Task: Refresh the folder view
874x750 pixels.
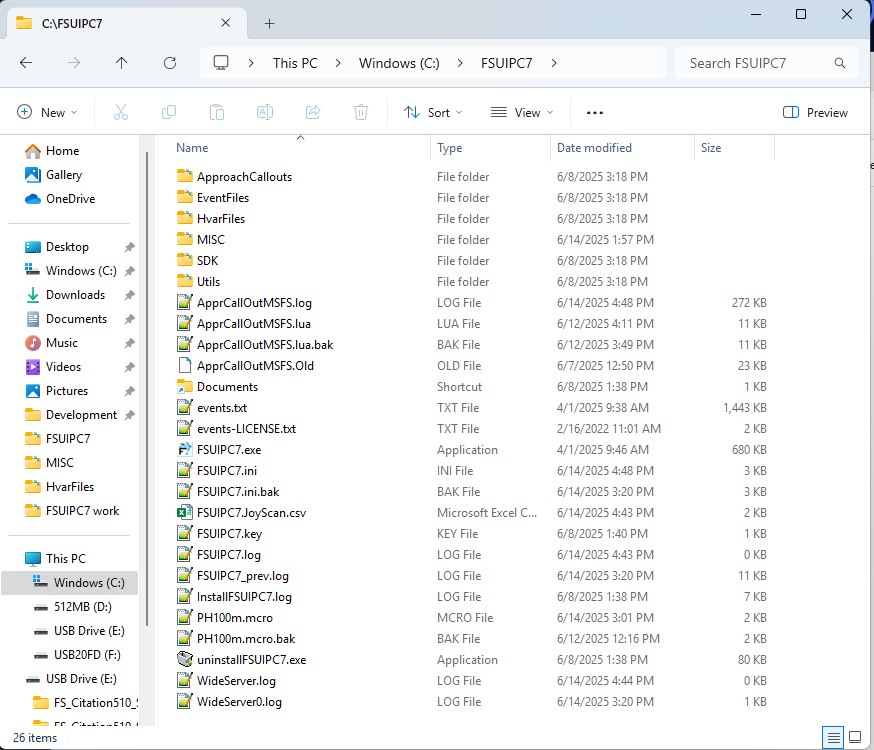Action: pos(170,63)
